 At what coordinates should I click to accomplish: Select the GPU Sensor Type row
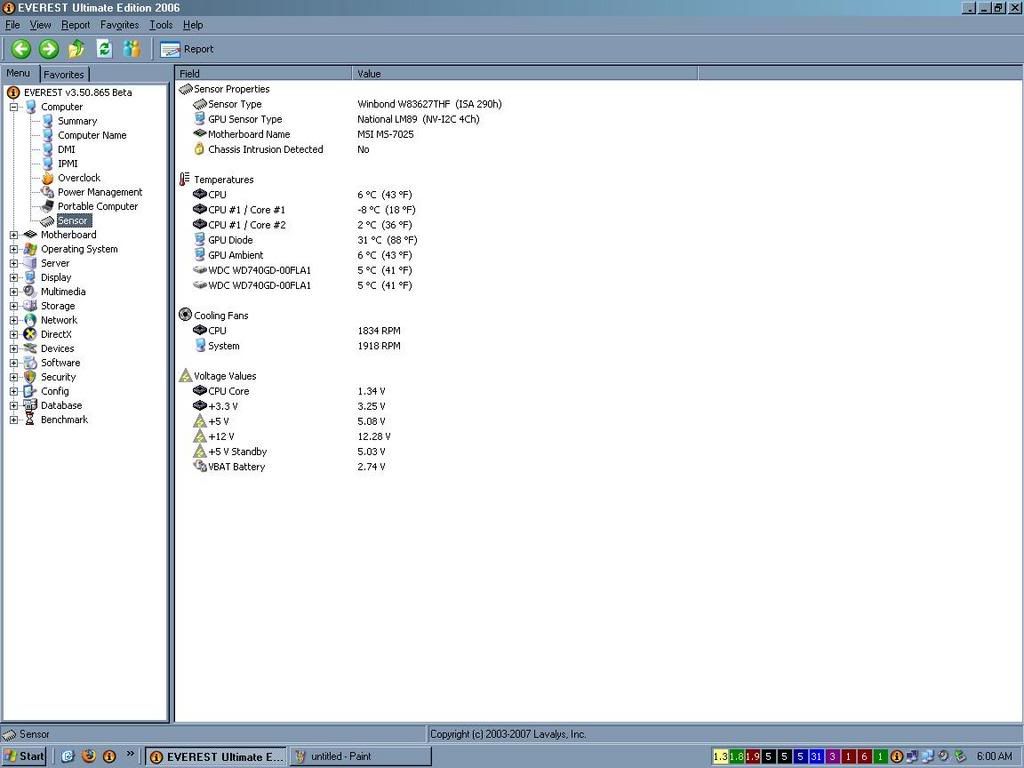[x=336, y=119]
